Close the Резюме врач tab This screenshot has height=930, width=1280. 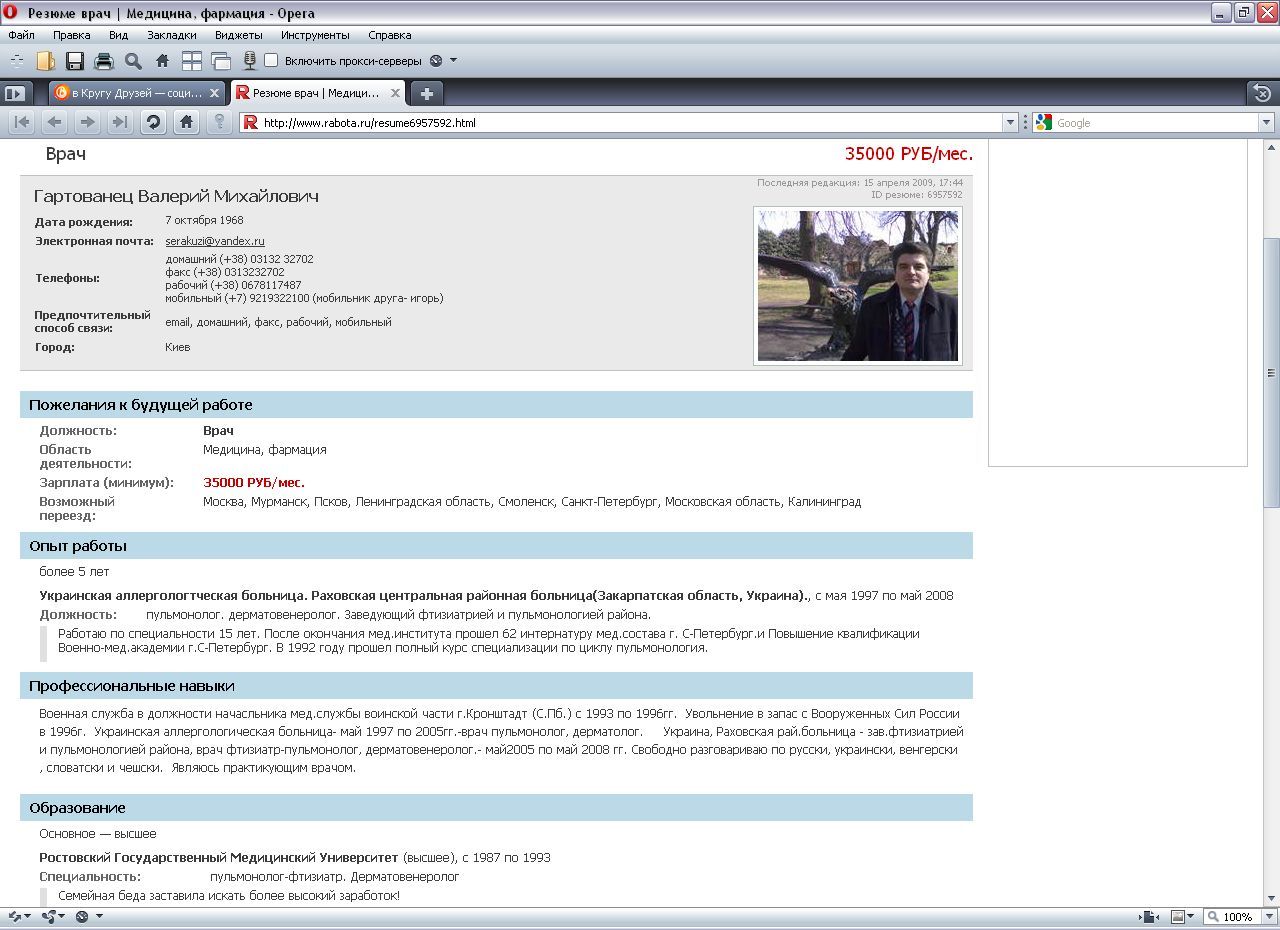[x=395, y=93]
